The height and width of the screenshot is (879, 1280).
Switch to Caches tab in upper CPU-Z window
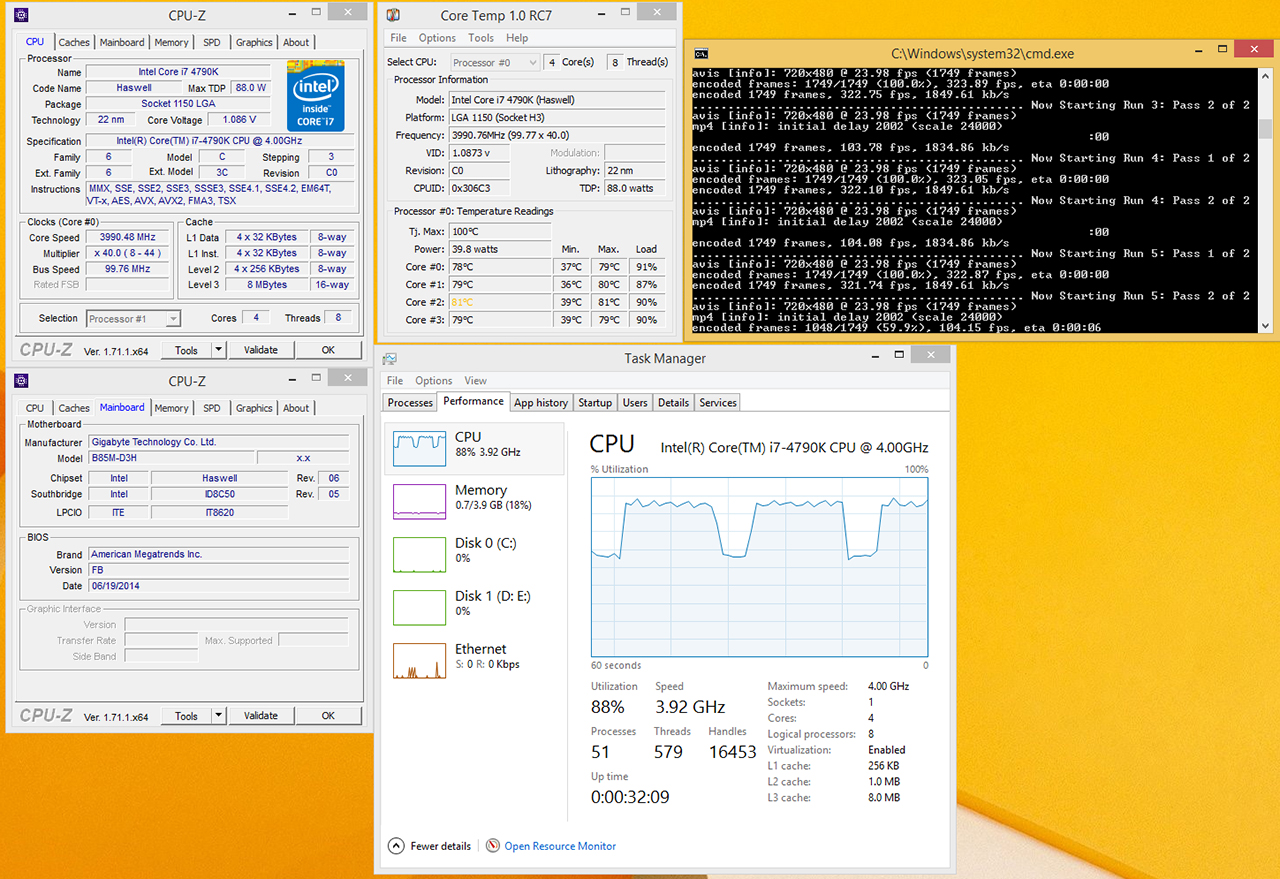(74, 43)
